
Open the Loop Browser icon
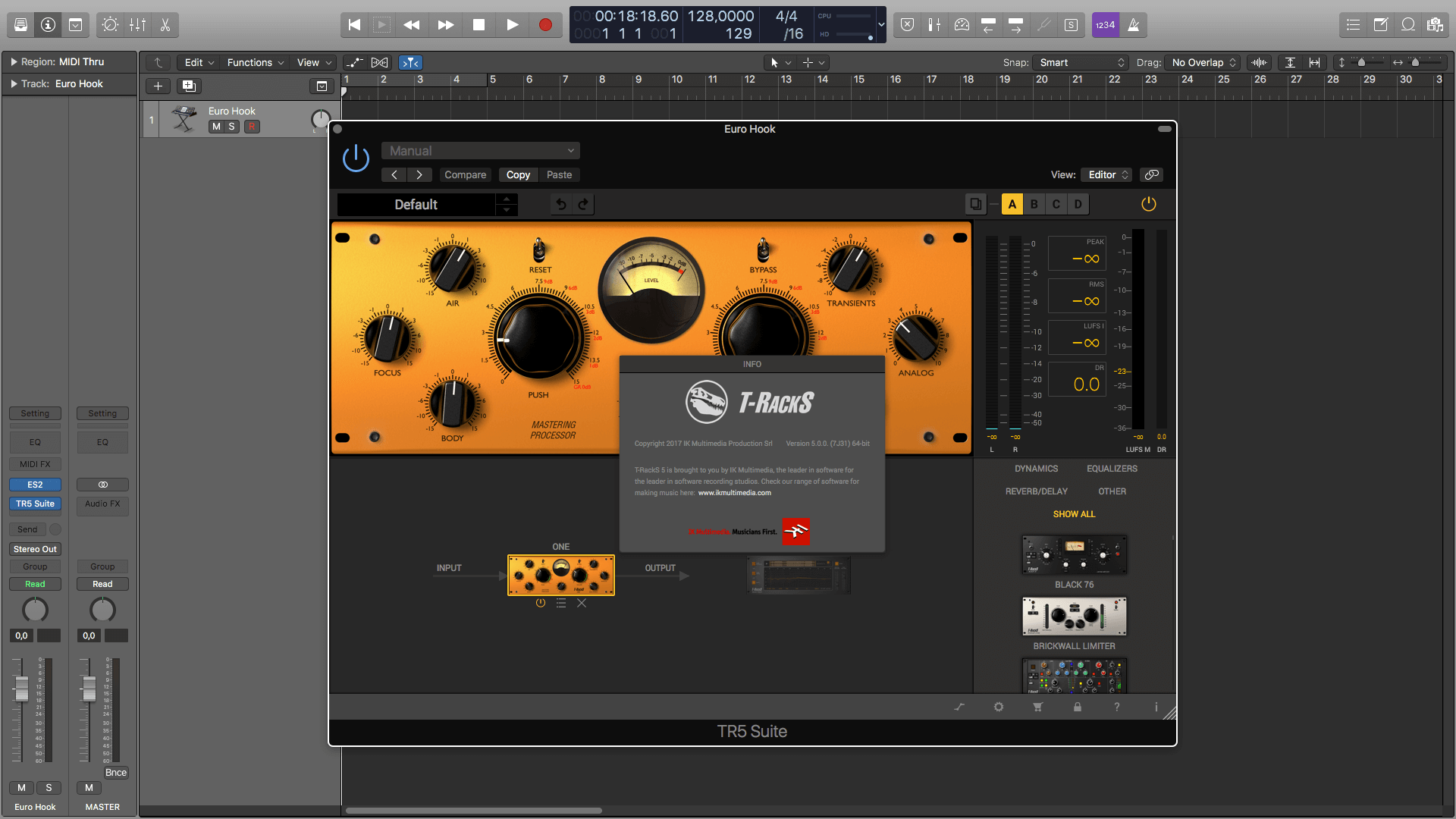click(x=1407, y=25)
